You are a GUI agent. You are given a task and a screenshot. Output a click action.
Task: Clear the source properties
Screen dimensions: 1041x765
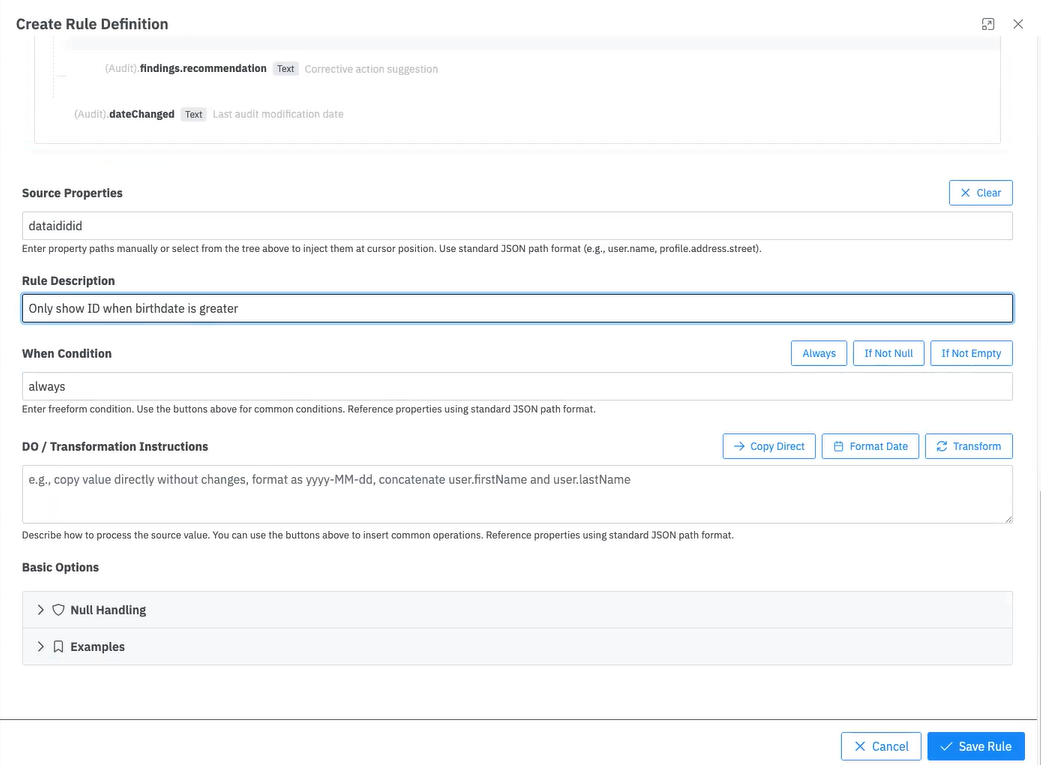[x=980, y=193]
